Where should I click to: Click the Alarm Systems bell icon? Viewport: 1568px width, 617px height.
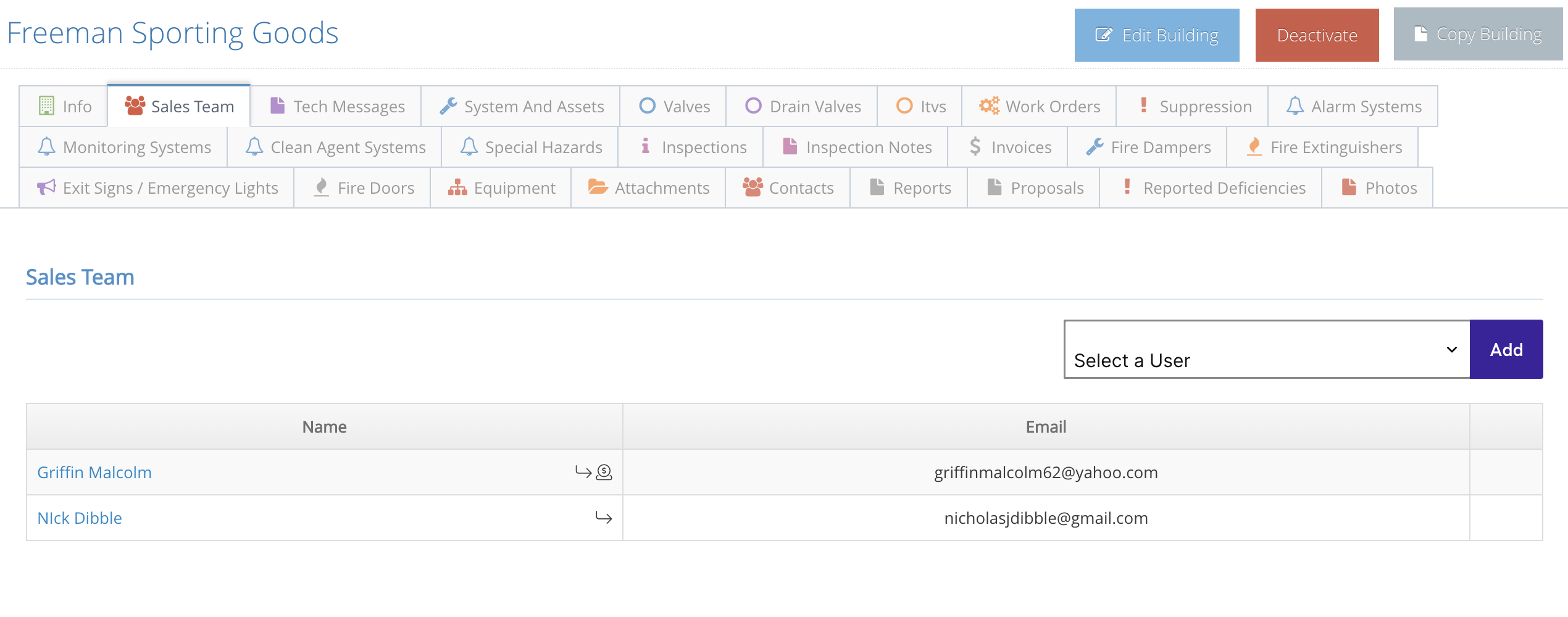pyautogui.click(x=1295, y=106)
